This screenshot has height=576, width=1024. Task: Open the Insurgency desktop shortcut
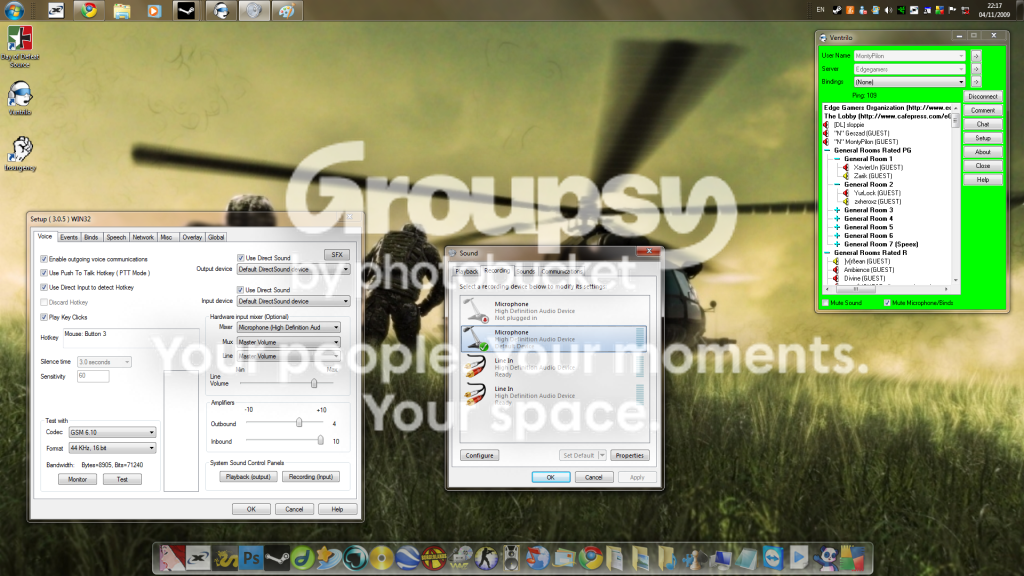point(20,154)
